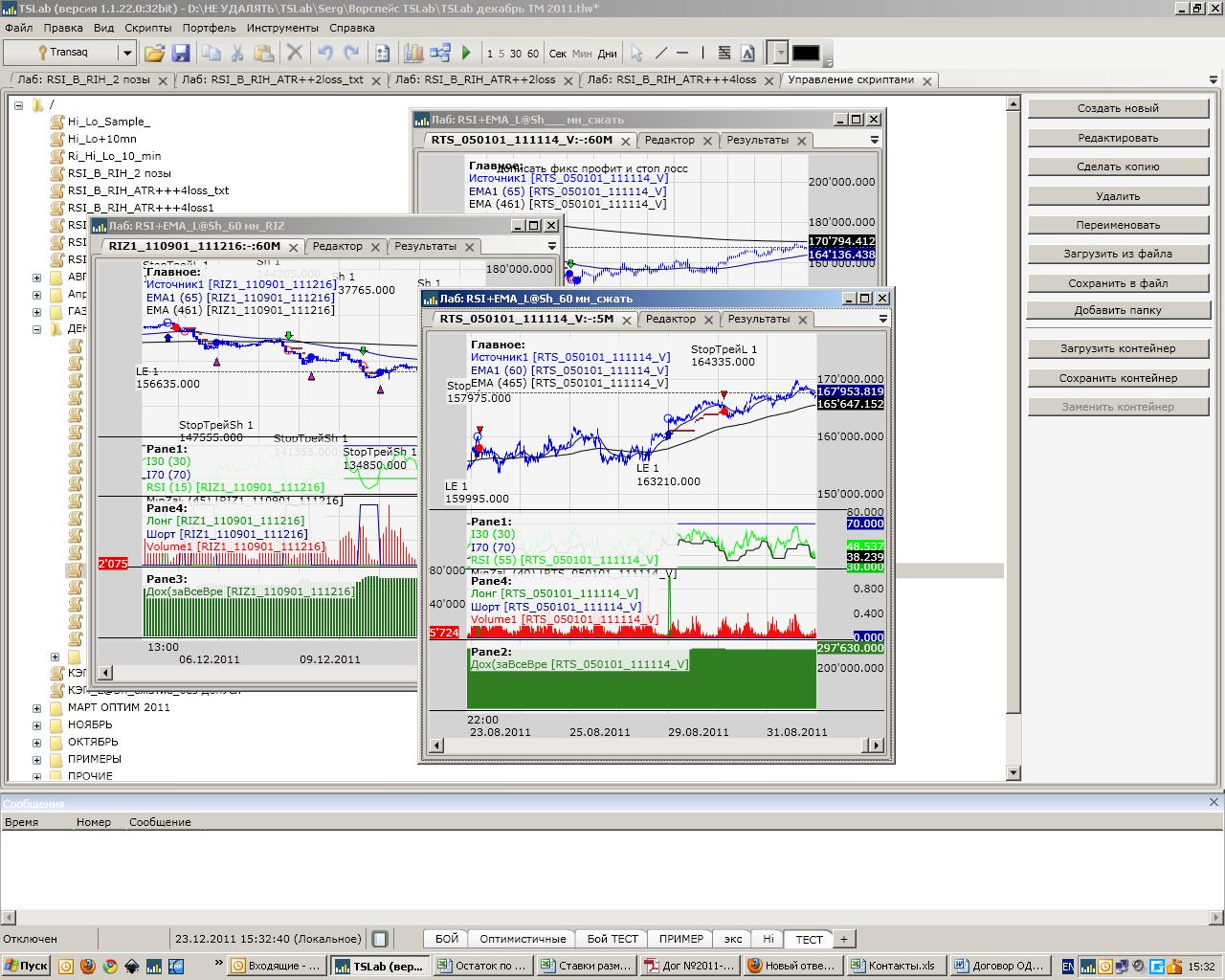
Task: Click the Загрузить из файла button
Action: (x=1117, y=254)
